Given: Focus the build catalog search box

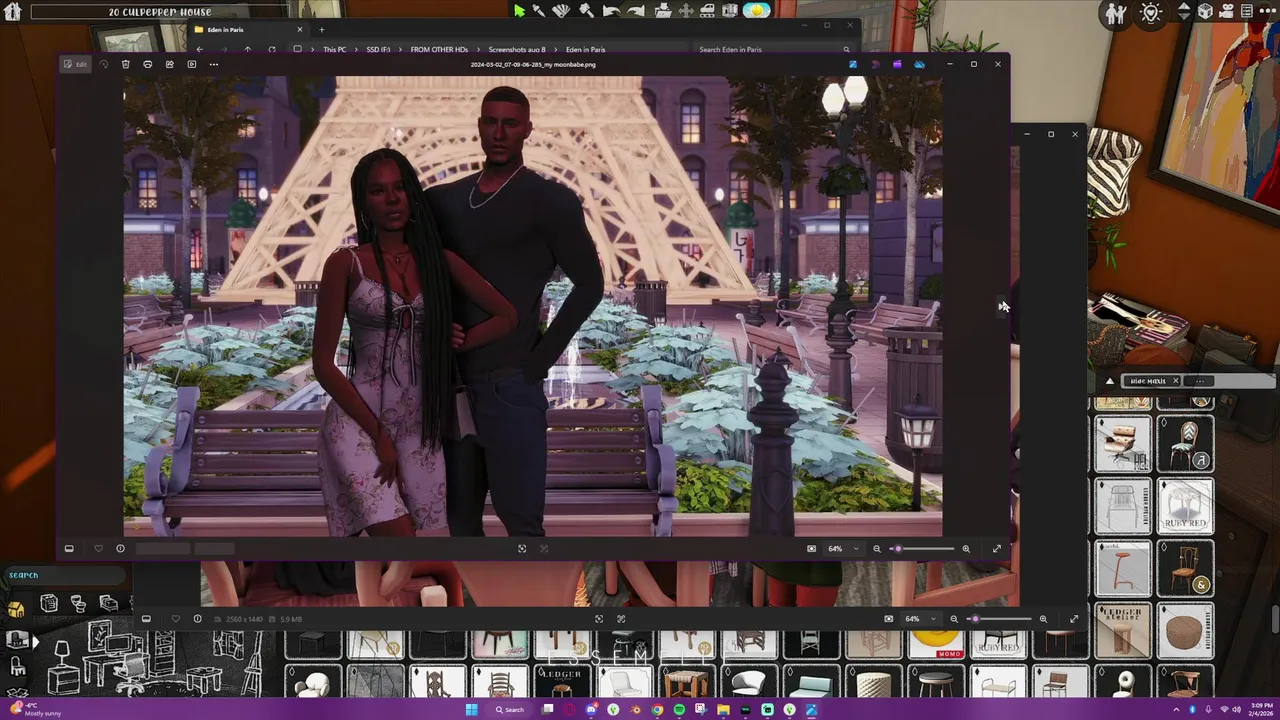Looking at the screenshot, I should tap(65, 575).
